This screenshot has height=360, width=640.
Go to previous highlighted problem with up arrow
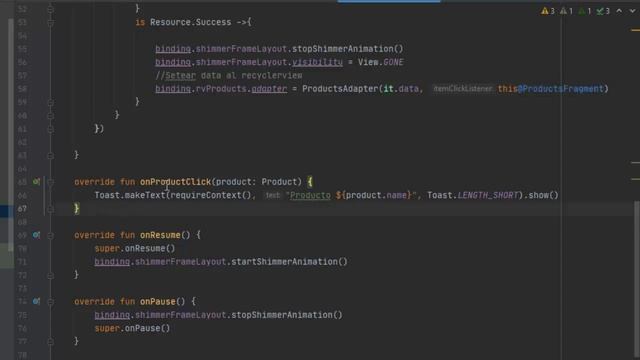pyautogui.click(x=619, y=11)
